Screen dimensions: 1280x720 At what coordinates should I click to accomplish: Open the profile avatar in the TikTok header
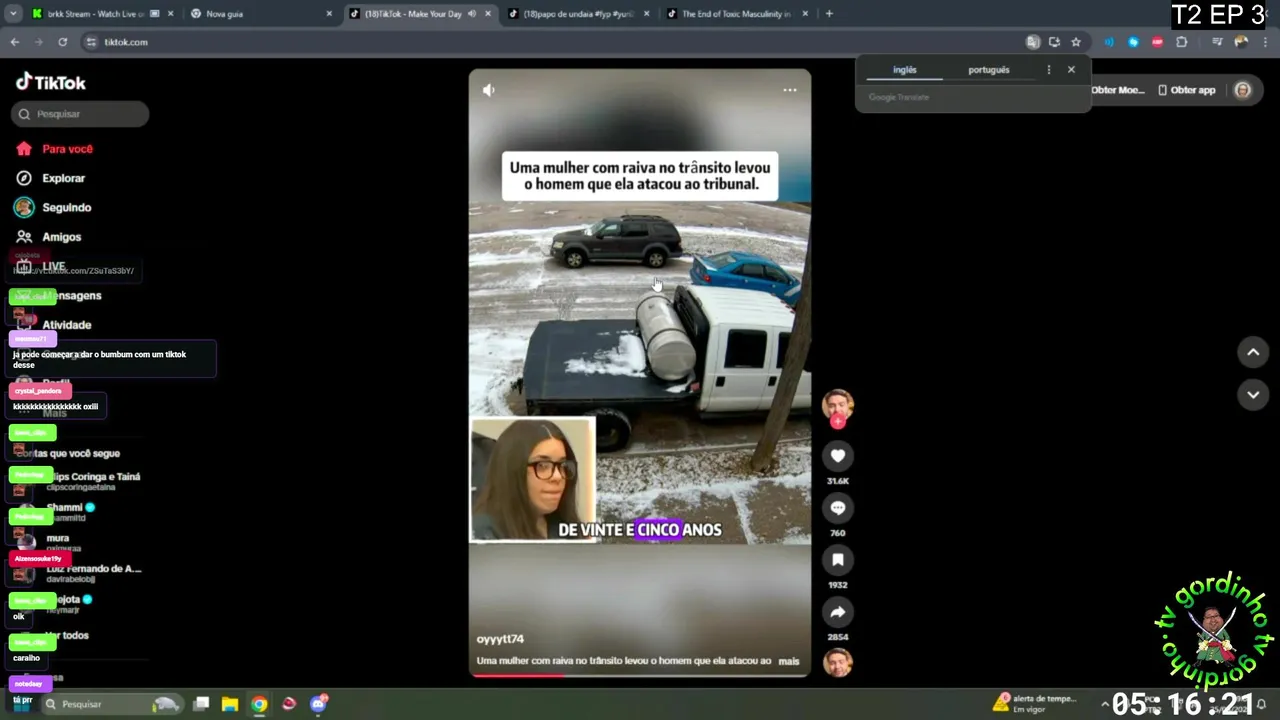click(1243, 90)
